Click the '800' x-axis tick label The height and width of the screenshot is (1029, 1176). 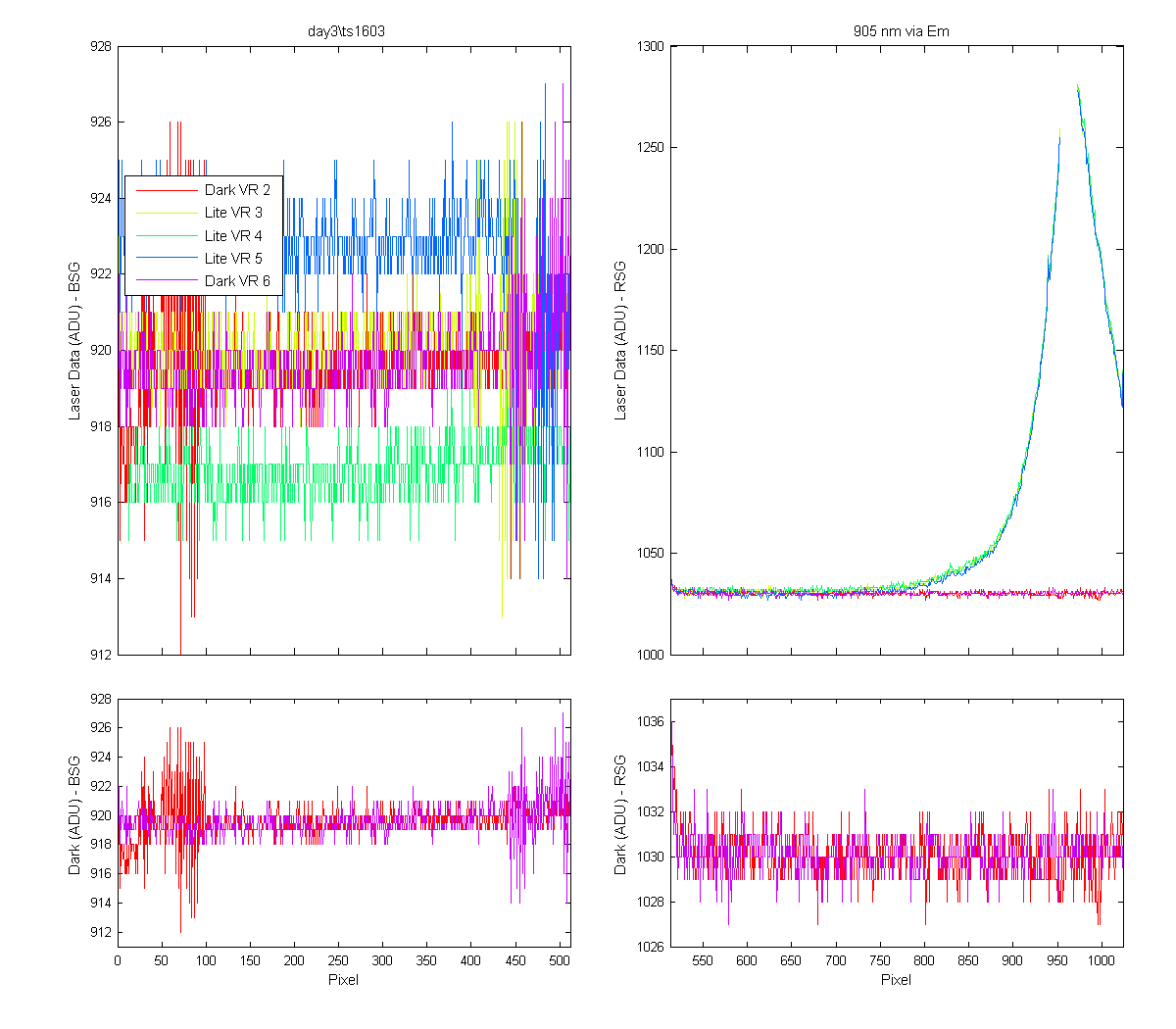click(924, 961)
